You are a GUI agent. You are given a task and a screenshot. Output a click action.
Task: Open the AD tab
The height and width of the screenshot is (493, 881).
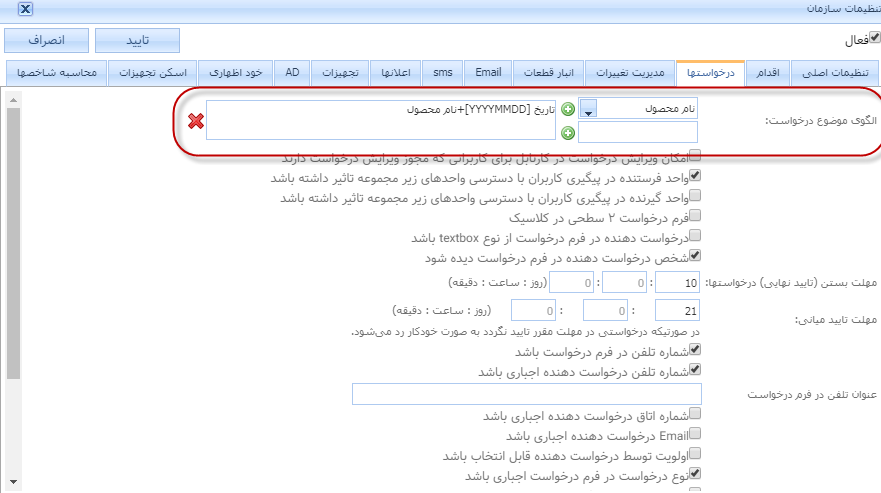[292, 74]
